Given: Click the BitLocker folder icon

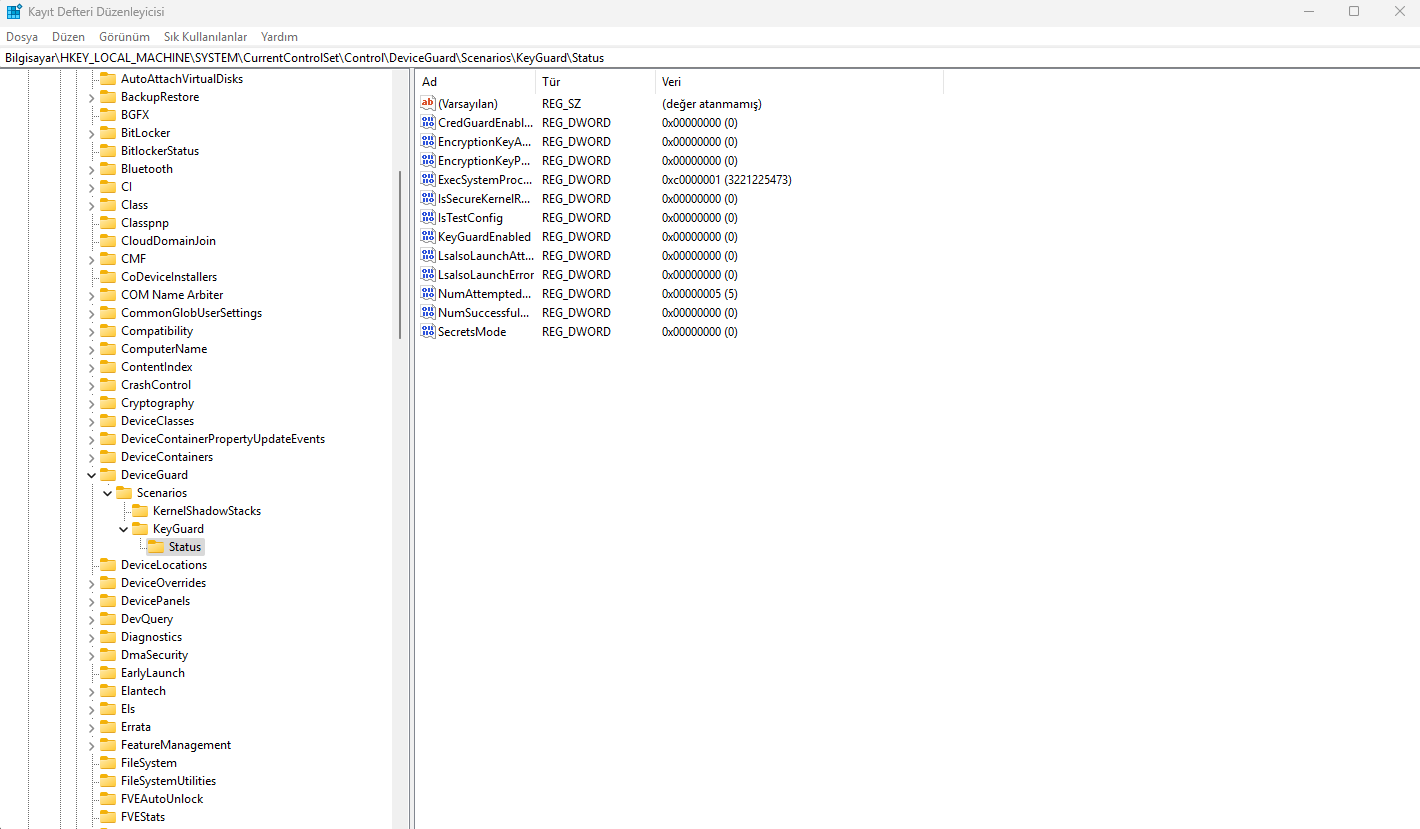Looking at the screenshot, I should [x=108, y=133].
